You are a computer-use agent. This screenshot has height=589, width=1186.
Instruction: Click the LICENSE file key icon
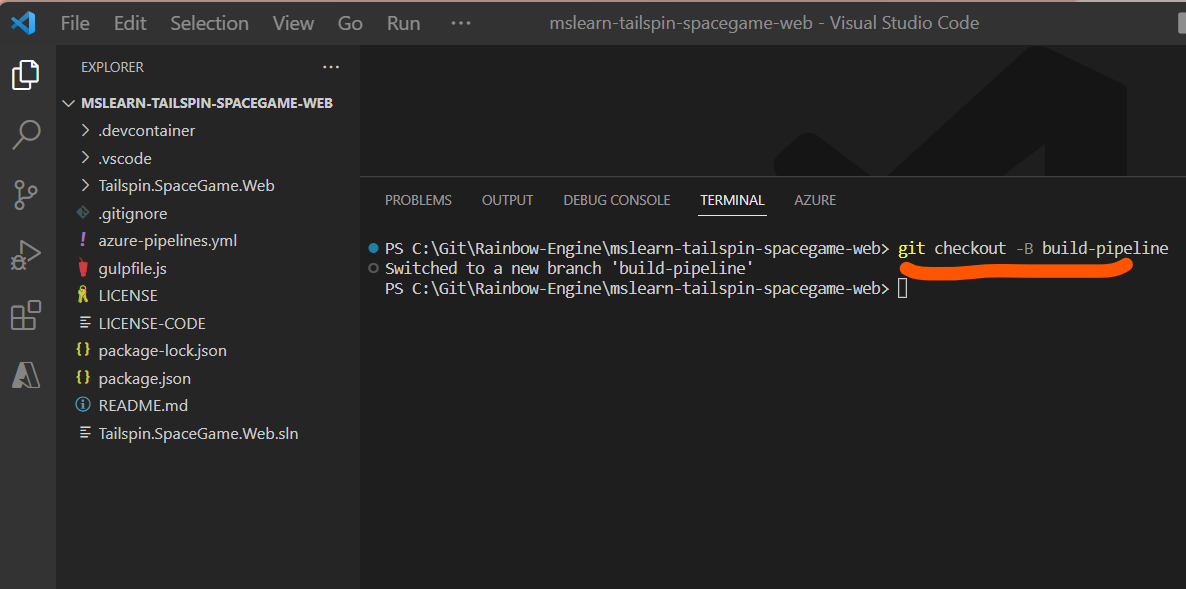[x=83, y=296]
